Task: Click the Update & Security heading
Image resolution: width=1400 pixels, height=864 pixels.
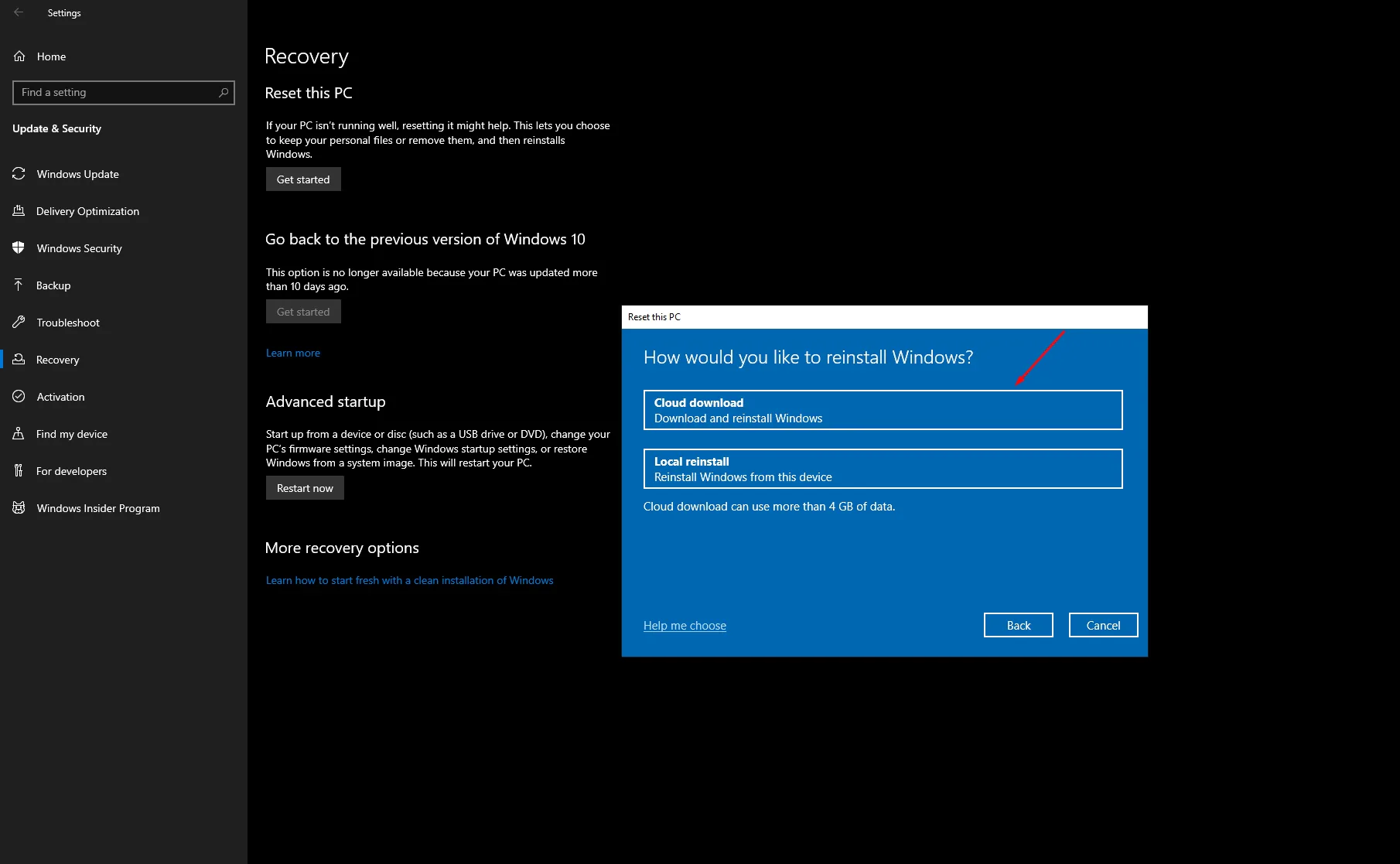Action: click(56, 128)
